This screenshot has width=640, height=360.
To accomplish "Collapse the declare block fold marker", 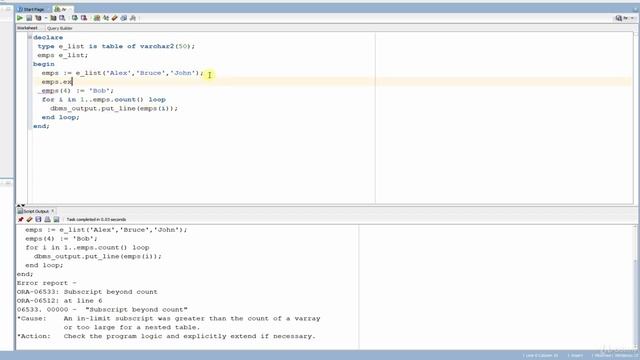I will [29, 37].
